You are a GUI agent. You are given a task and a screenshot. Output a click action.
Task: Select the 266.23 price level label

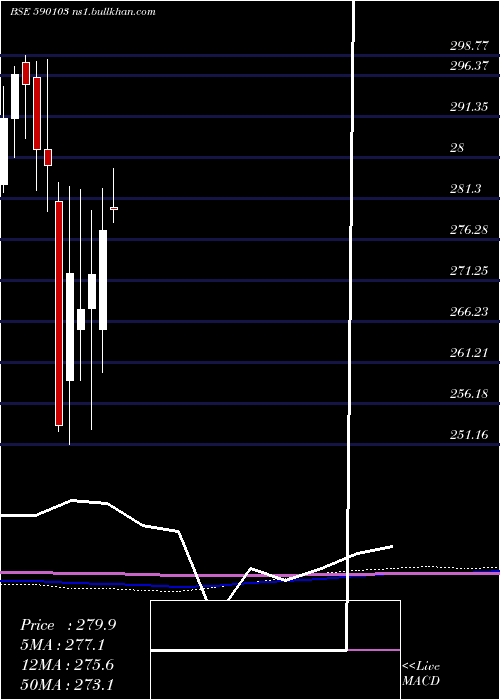pos(469,312)
